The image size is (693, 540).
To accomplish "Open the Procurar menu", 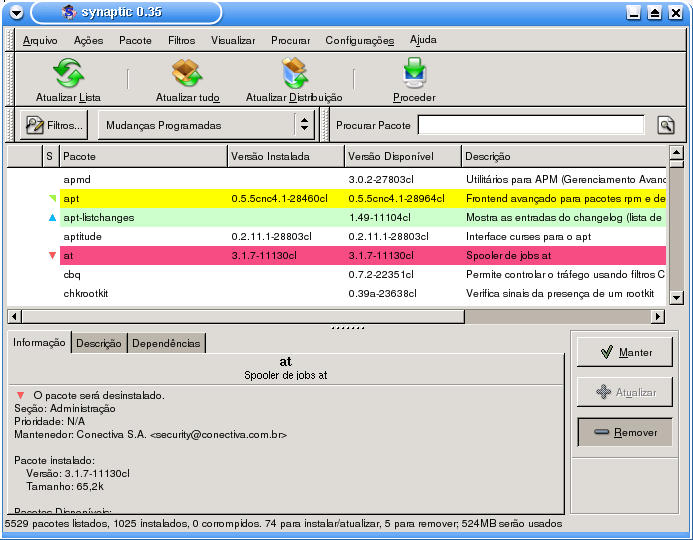I will coord(290,41).
